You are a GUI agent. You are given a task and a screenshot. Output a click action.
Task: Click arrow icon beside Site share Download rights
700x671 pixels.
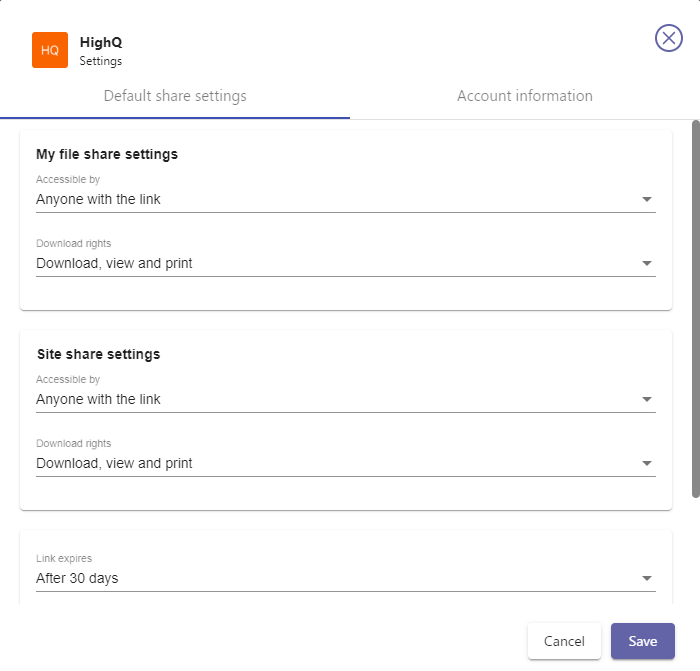pyautogui.click(x=647, y=464)
